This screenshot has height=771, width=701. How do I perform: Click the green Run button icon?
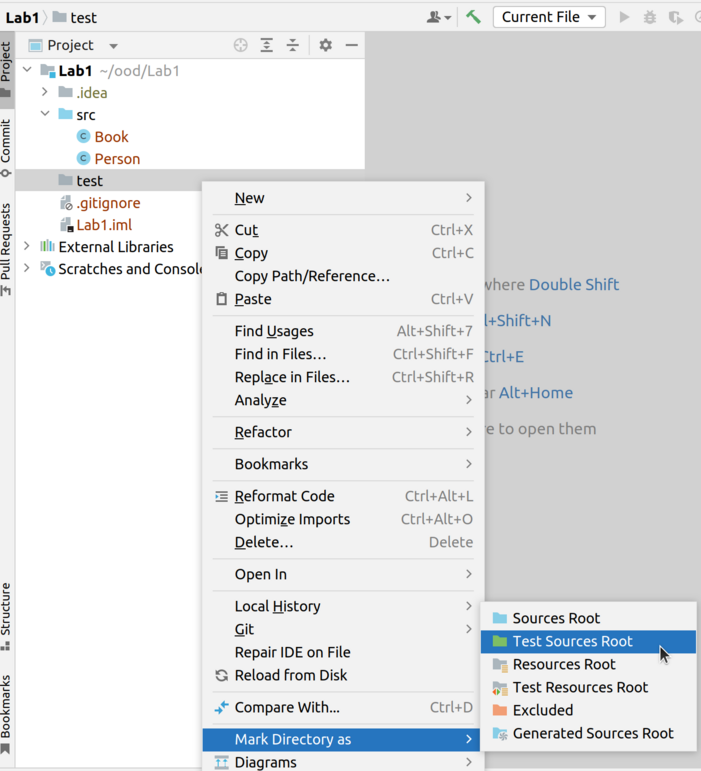(x=624, y=17)
